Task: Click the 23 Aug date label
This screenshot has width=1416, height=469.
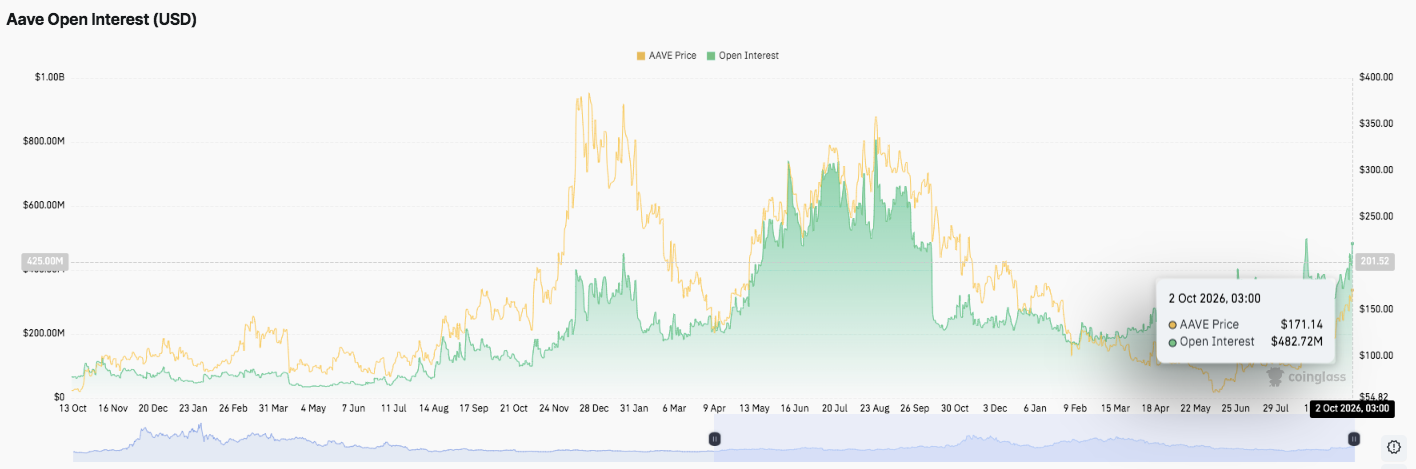Action: pyautogui.click(x=874, y=408)
